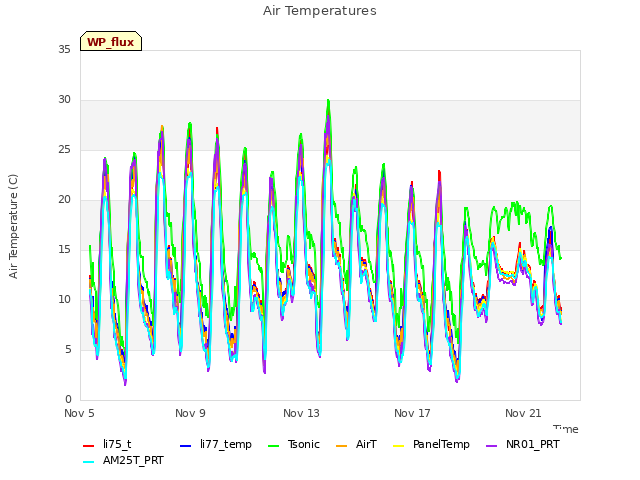Click the cyan AM25T_PRT legend swatch
The image size is (640, 480).
click(89, 462)
